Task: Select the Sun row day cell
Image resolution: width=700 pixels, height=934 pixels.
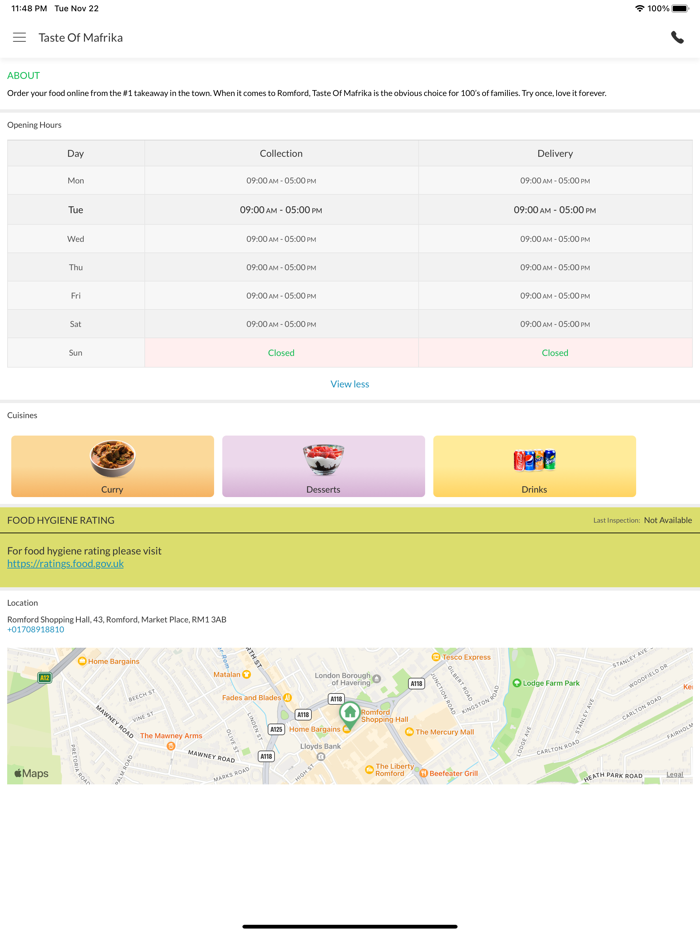Action: [76, 353]
